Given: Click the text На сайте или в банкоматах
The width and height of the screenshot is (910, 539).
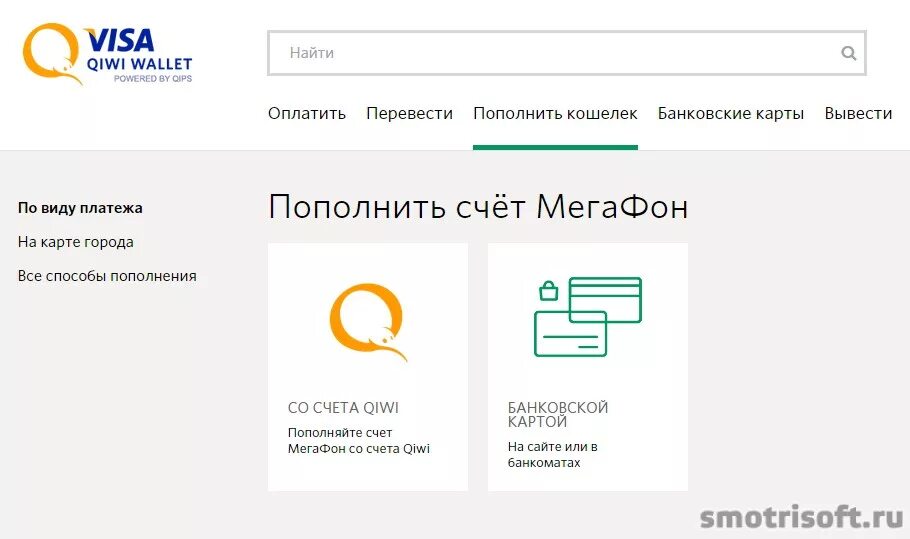Looking at the screenshot, I should 552,454.
